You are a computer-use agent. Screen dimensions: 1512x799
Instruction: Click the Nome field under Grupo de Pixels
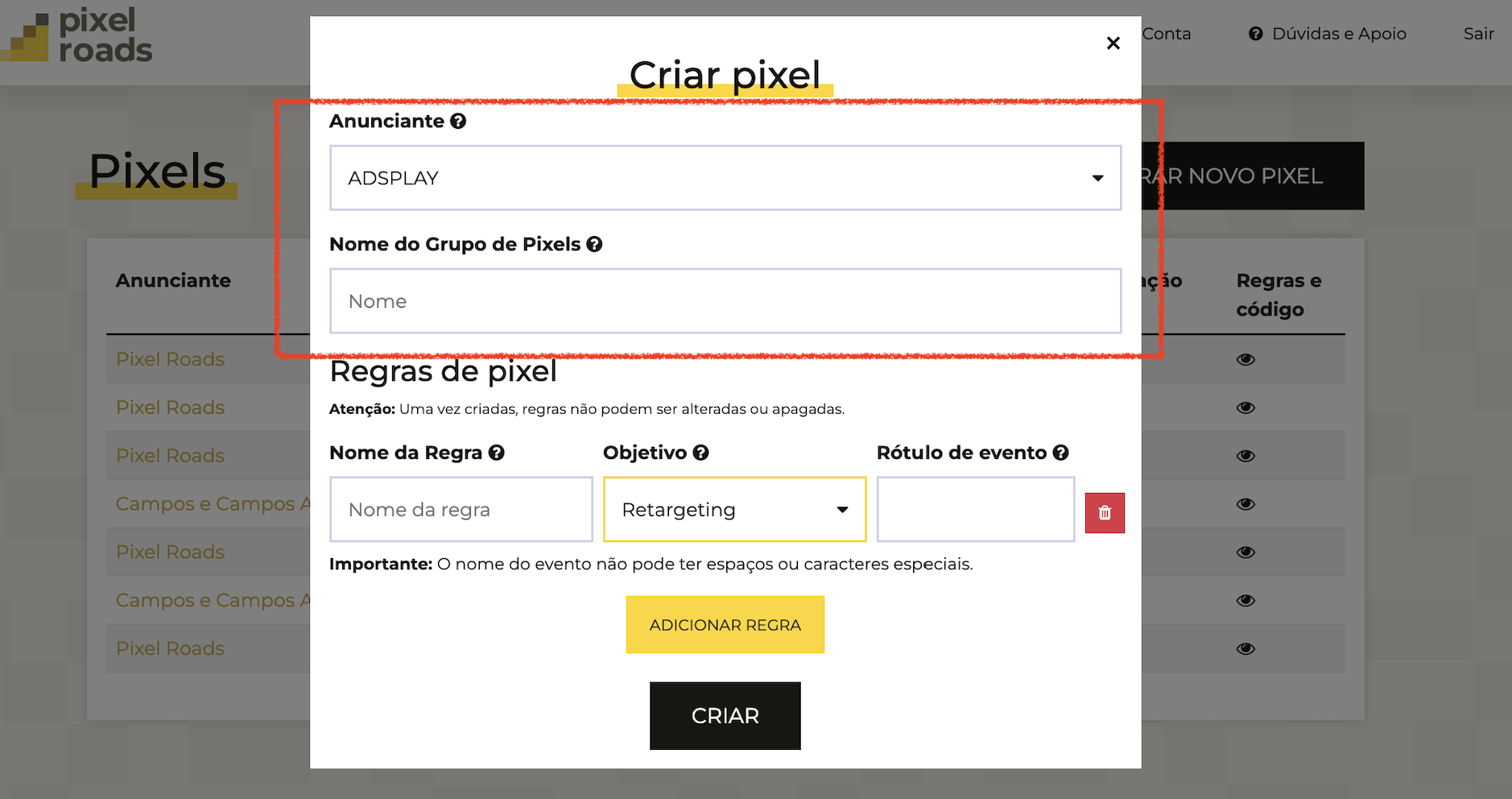725,300
